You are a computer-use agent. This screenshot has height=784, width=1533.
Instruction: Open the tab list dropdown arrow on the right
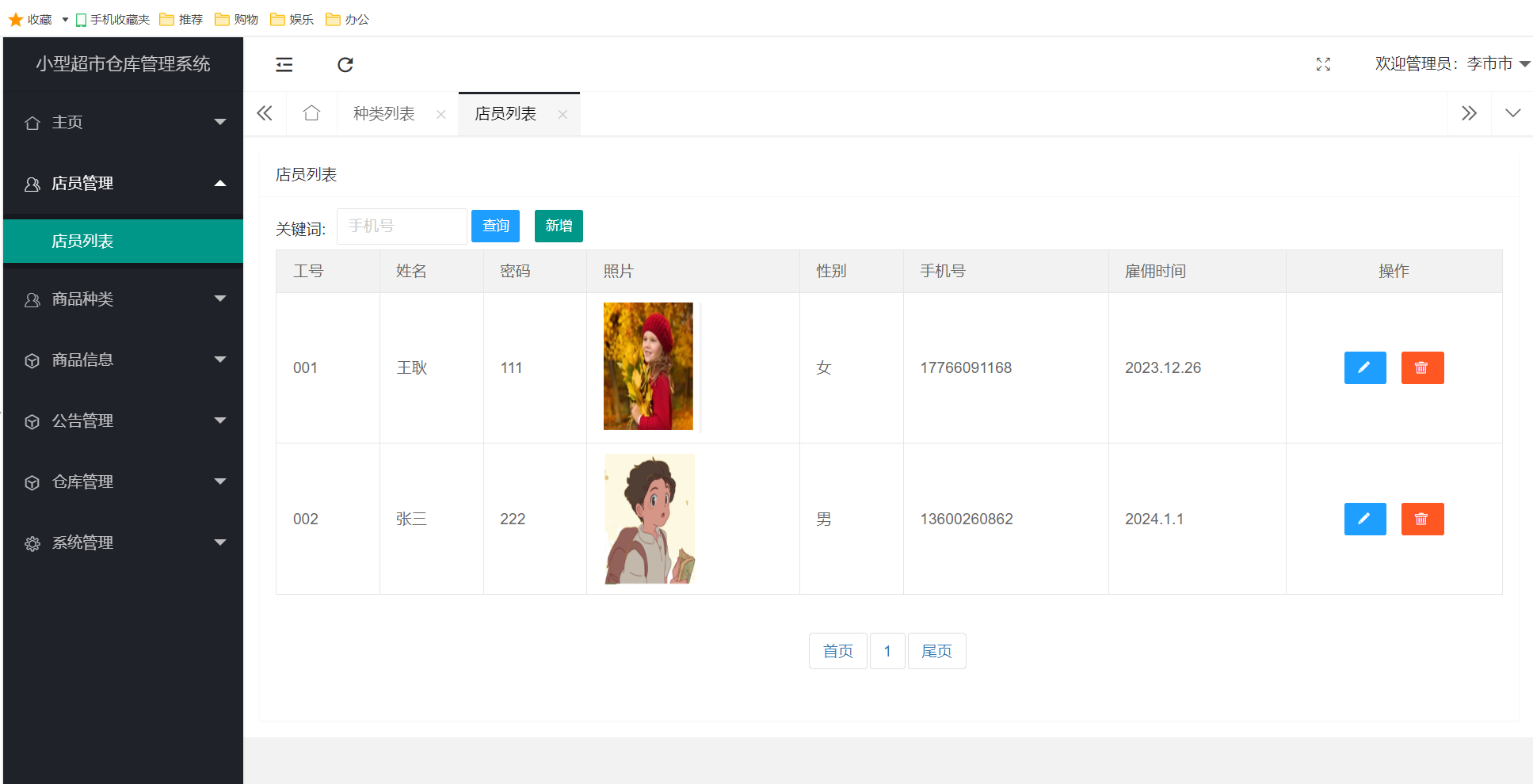[1513, 113]
